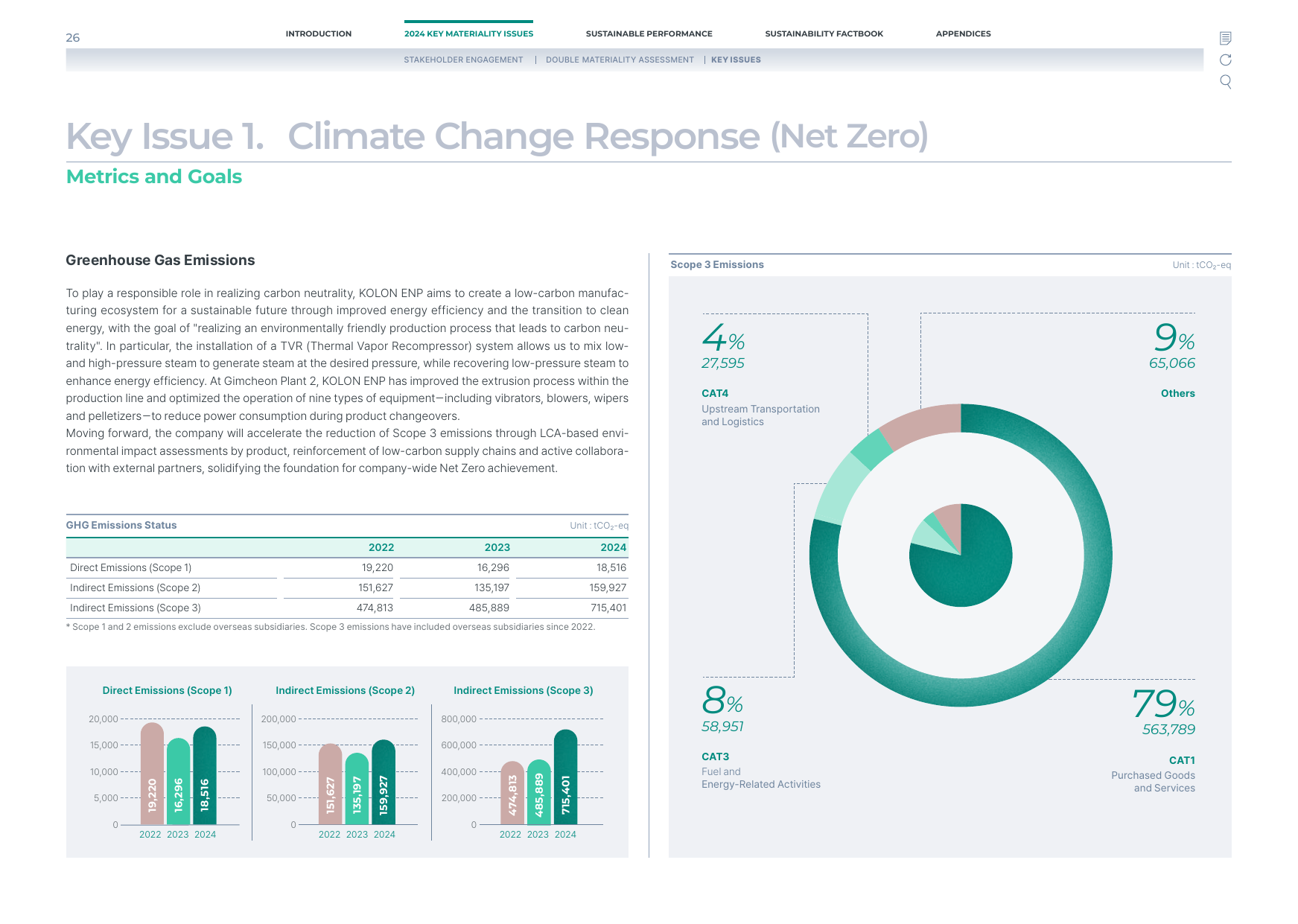
Task: Select the KEY ISSUES sub-link
Action: (736, 60)
